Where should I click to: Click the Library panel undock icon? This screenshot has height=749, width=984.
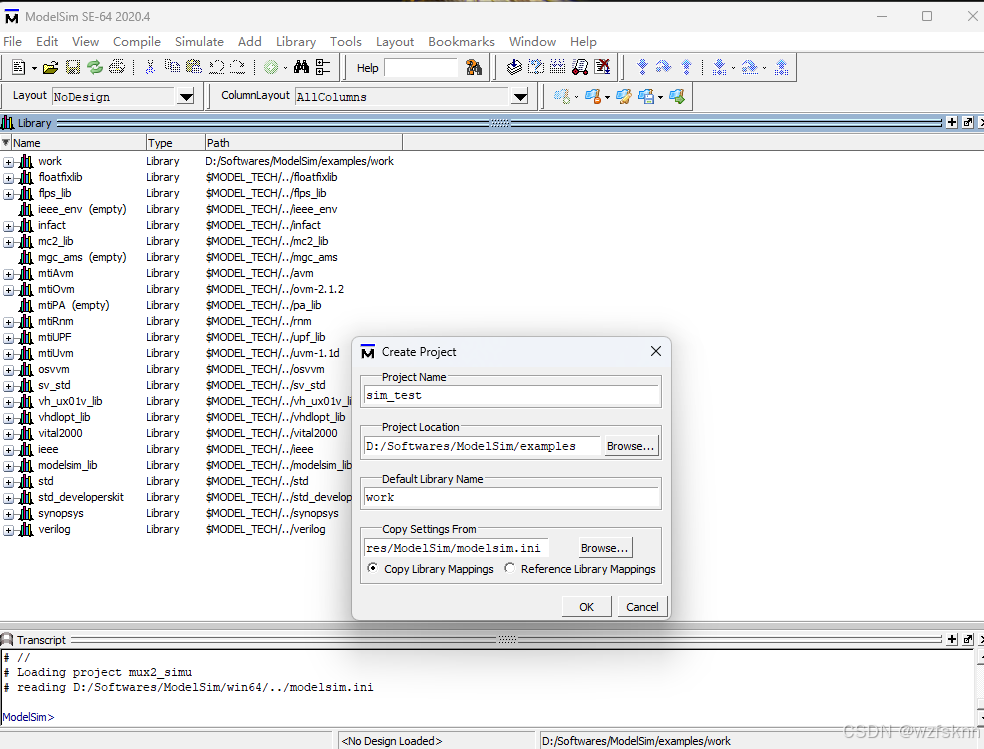click(x=968, y=122)
